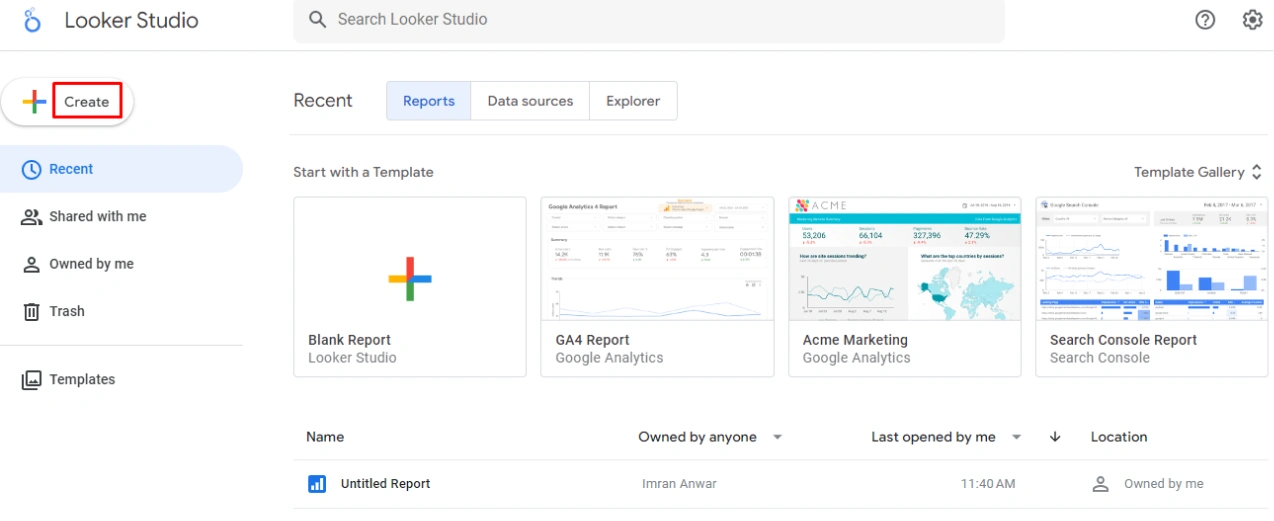
Task: Switch to the Data sources tab
Action: point(530,101)
